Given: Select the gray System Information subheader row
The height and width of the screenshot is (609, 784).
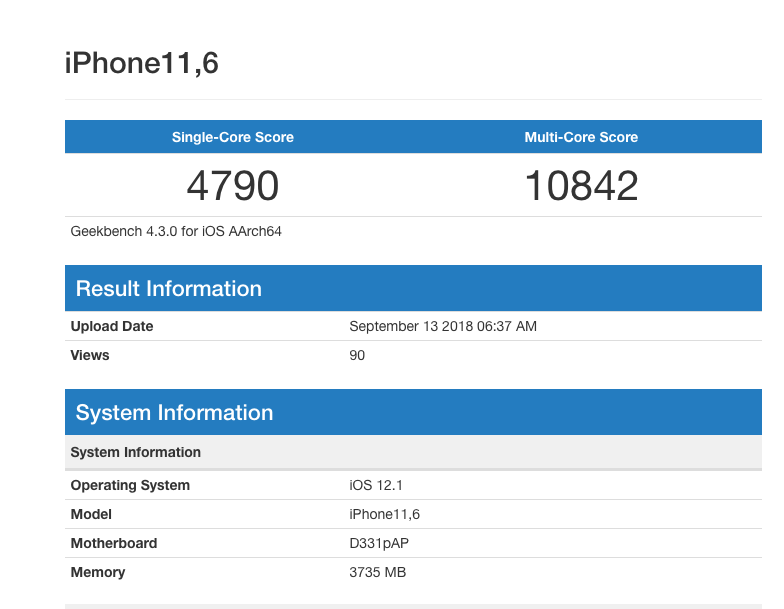Looking at the screenshot, I should point(414,452).
